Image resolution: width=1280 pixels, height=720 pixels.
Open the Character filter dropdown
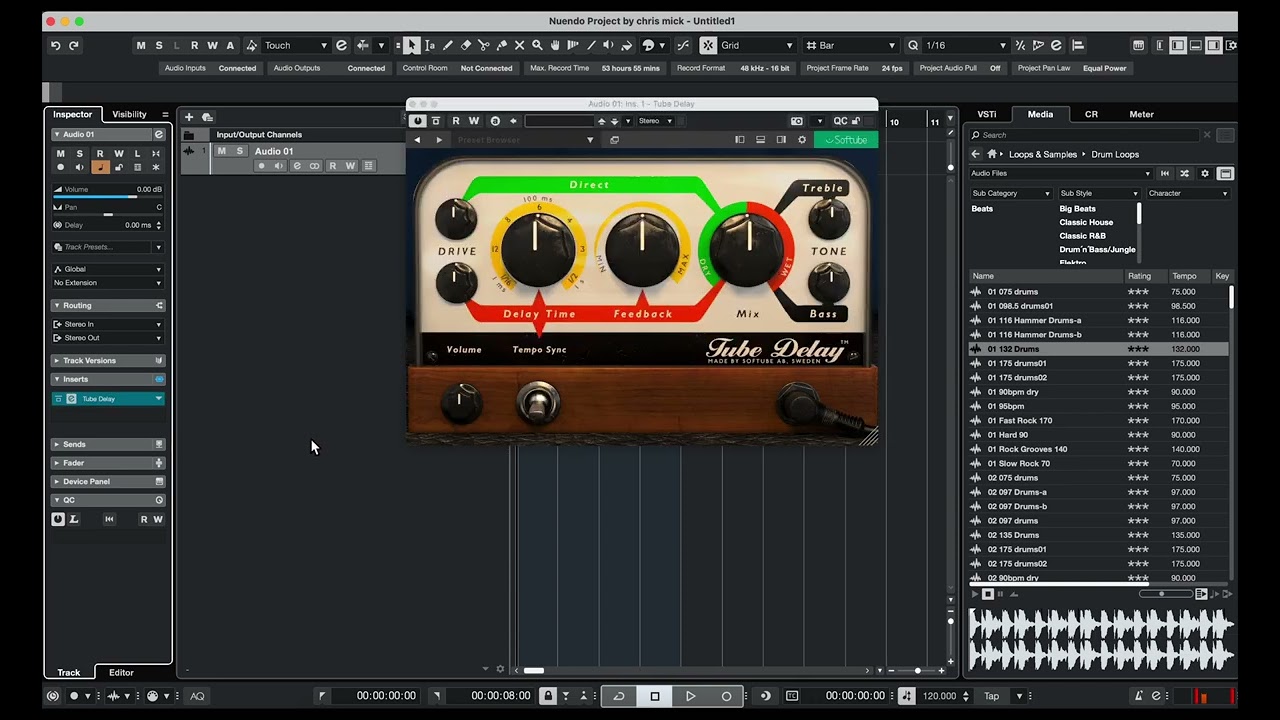pyautogui.click(x=1188, y=193)
